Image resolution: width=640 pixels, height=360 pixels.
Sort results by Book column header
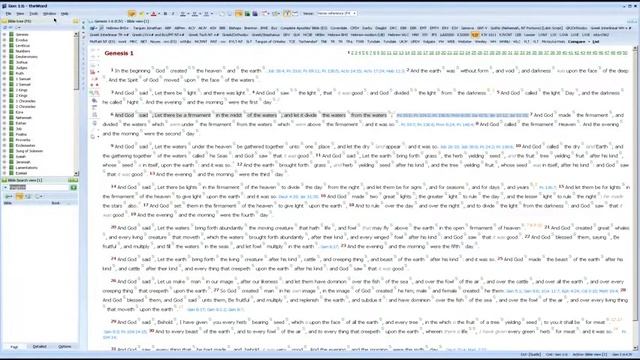tap(56, 203)
